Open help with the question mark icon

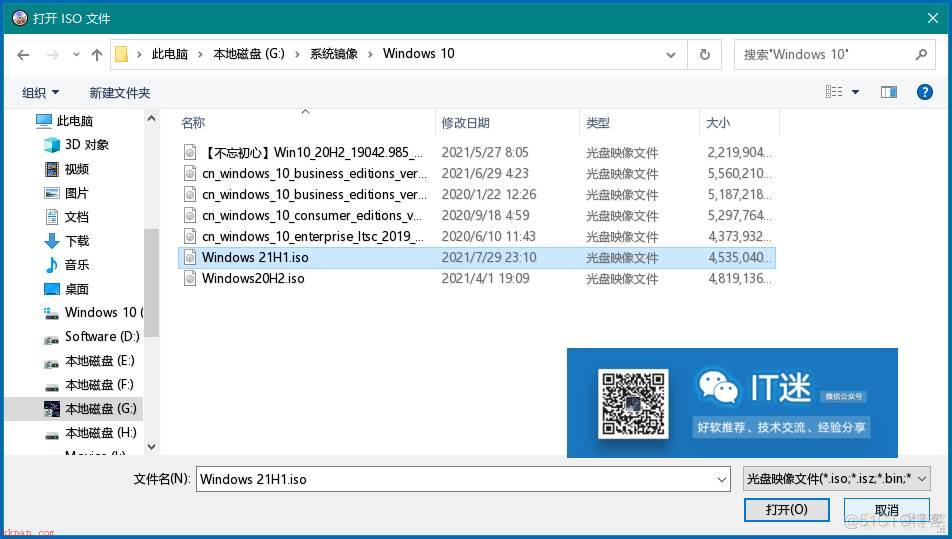pyautogui.click(x=925, y=92)
